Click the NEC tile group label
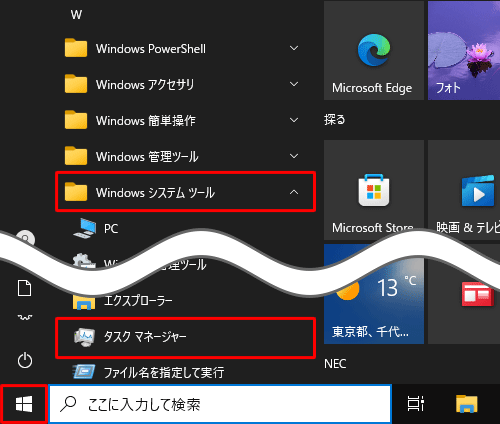500x424 pixels. click(x=335, y=364)
